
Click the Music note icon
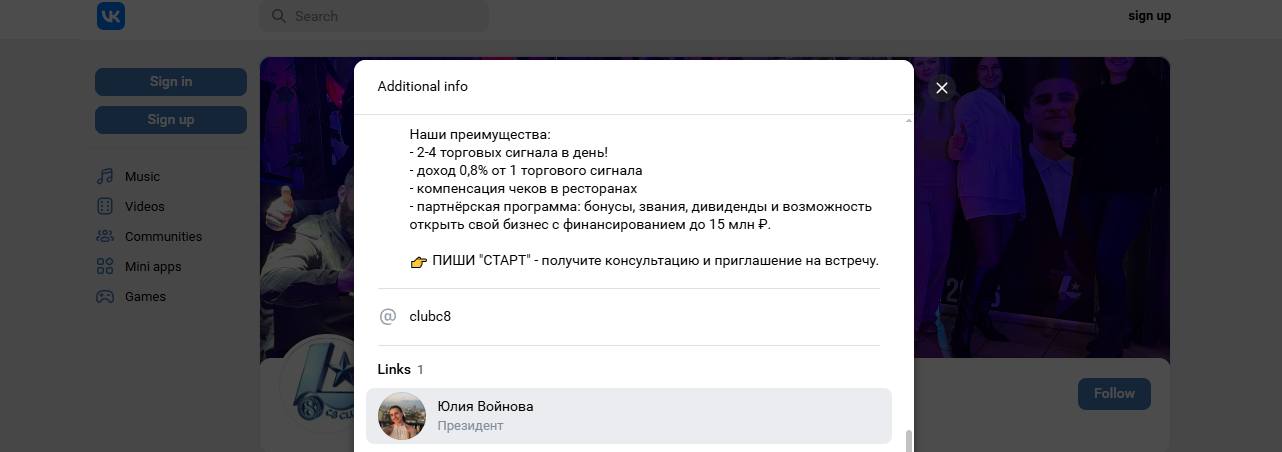pyautogui.click(x=105, y=177)
